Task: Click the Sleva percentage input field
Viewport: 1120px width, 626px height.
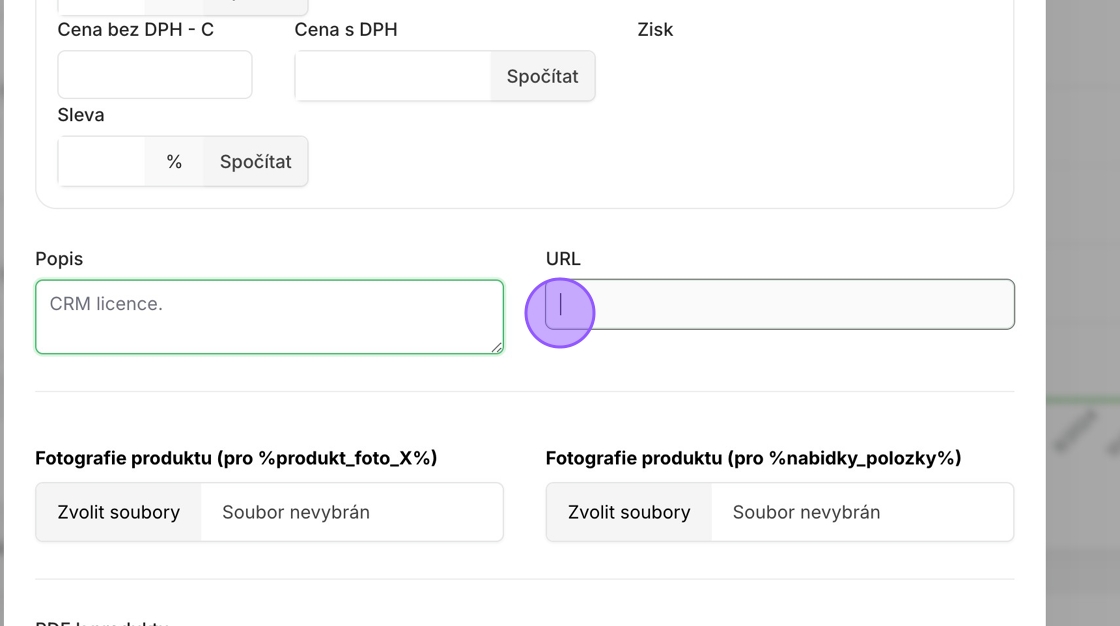Action: tap(101, 161)
